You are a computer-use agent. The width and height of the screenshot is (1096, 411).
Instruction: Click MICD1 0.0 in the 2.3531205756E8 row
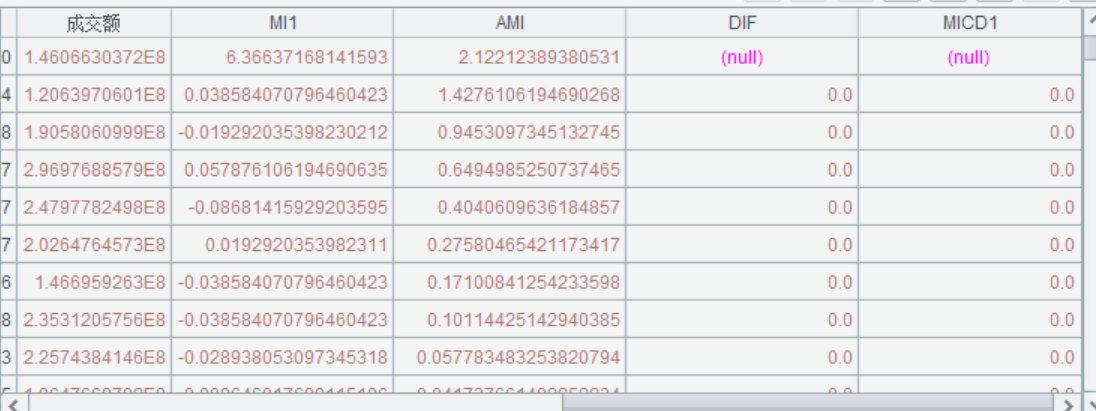click(969, 320)
